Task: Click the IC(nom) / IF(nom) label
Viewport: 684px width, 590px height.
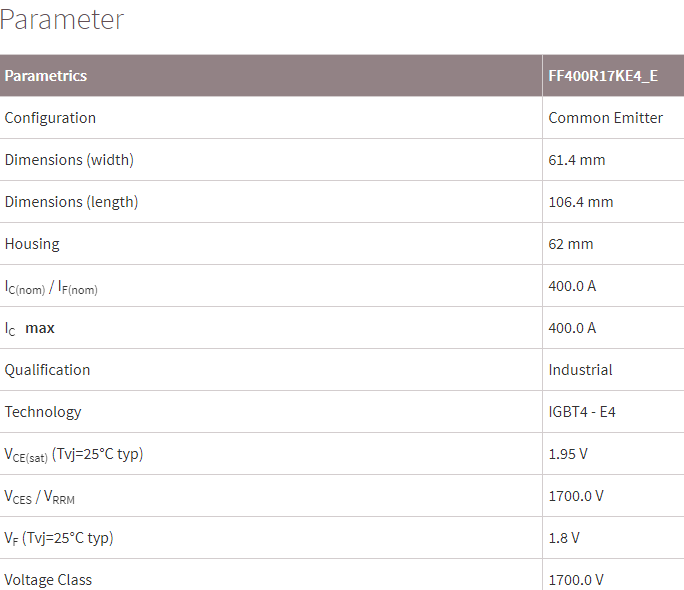Action: pyautogui.click(x=51, y=287)
